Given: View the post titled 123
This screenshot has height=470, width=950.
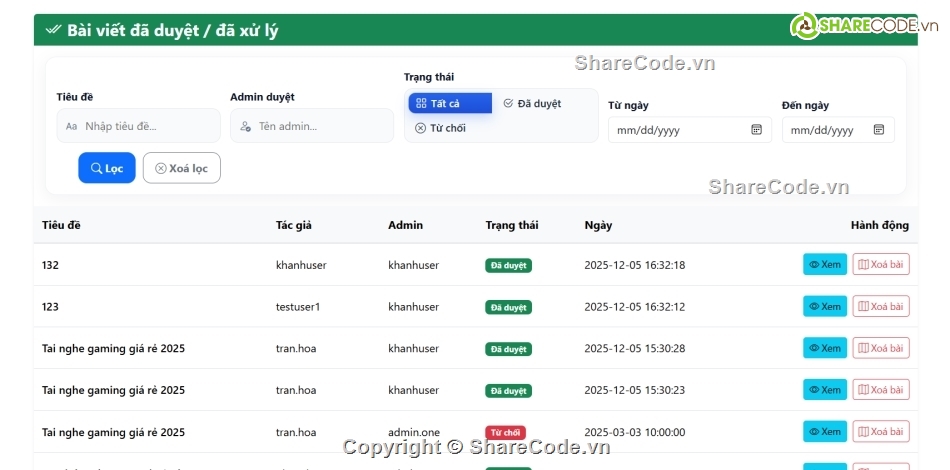Looking at the screenshot, I should pyautogui.click(x=825, y=306).
